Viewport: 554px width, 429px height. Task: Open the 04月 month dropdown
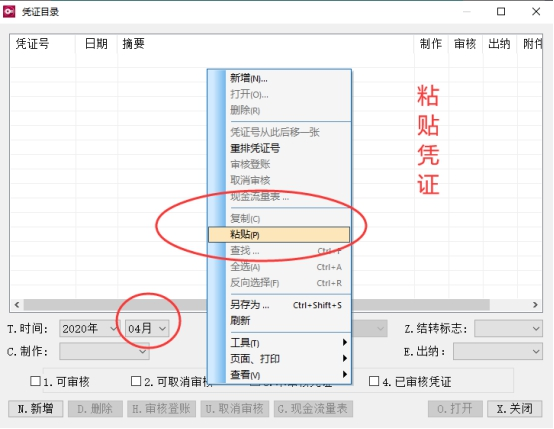point(147,329)
